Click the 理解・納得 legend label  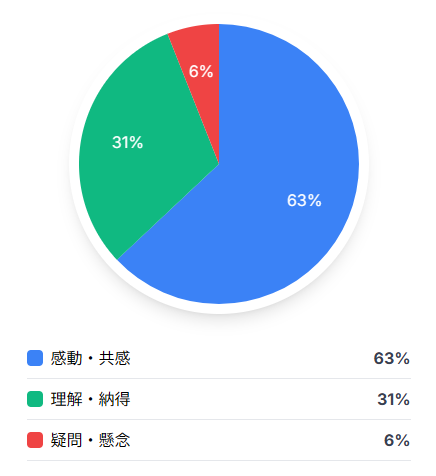click(x=90, y=399)
